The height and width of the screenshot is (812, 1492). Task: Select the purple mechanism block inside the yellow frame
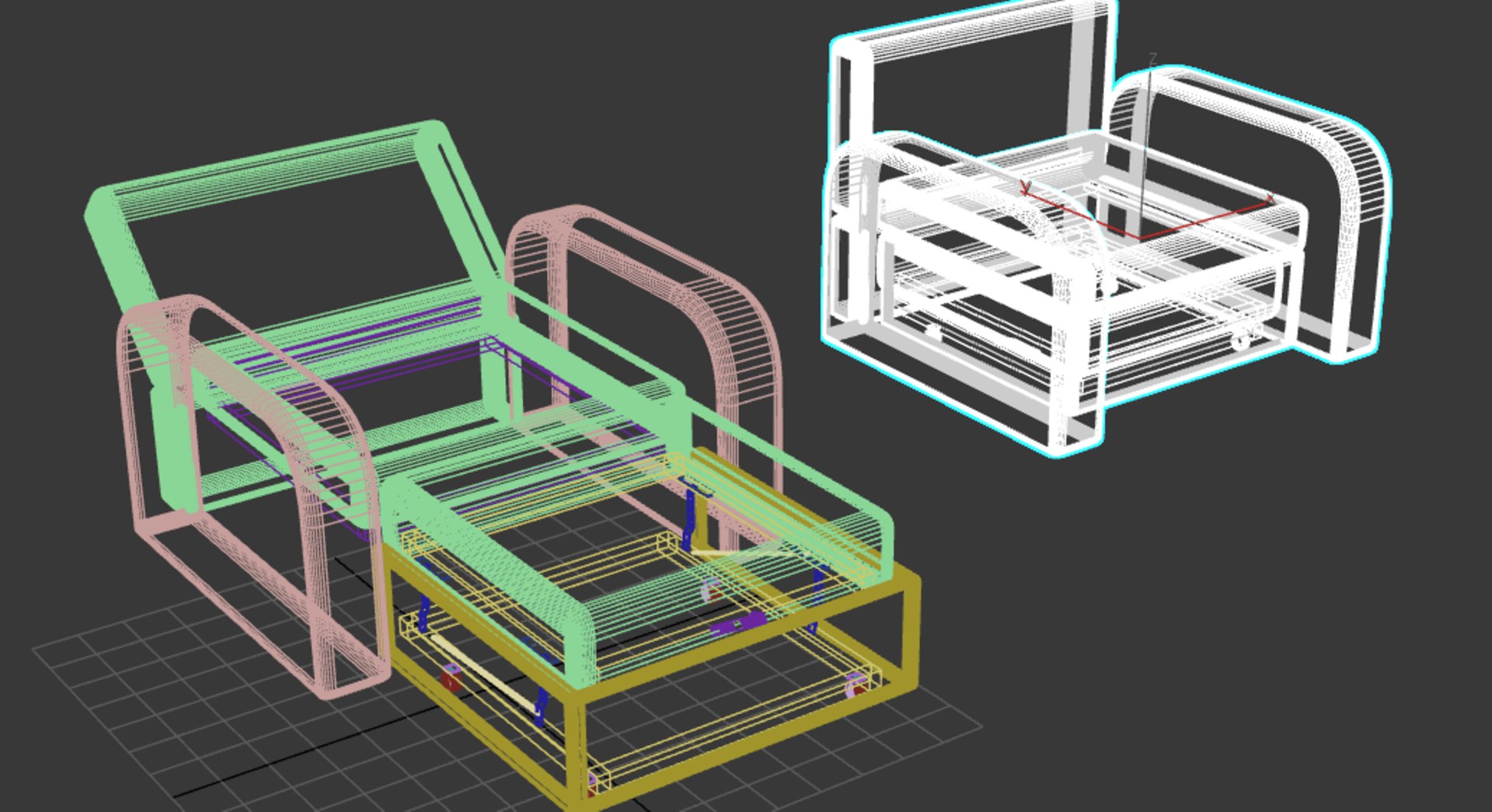pos(738,623)
